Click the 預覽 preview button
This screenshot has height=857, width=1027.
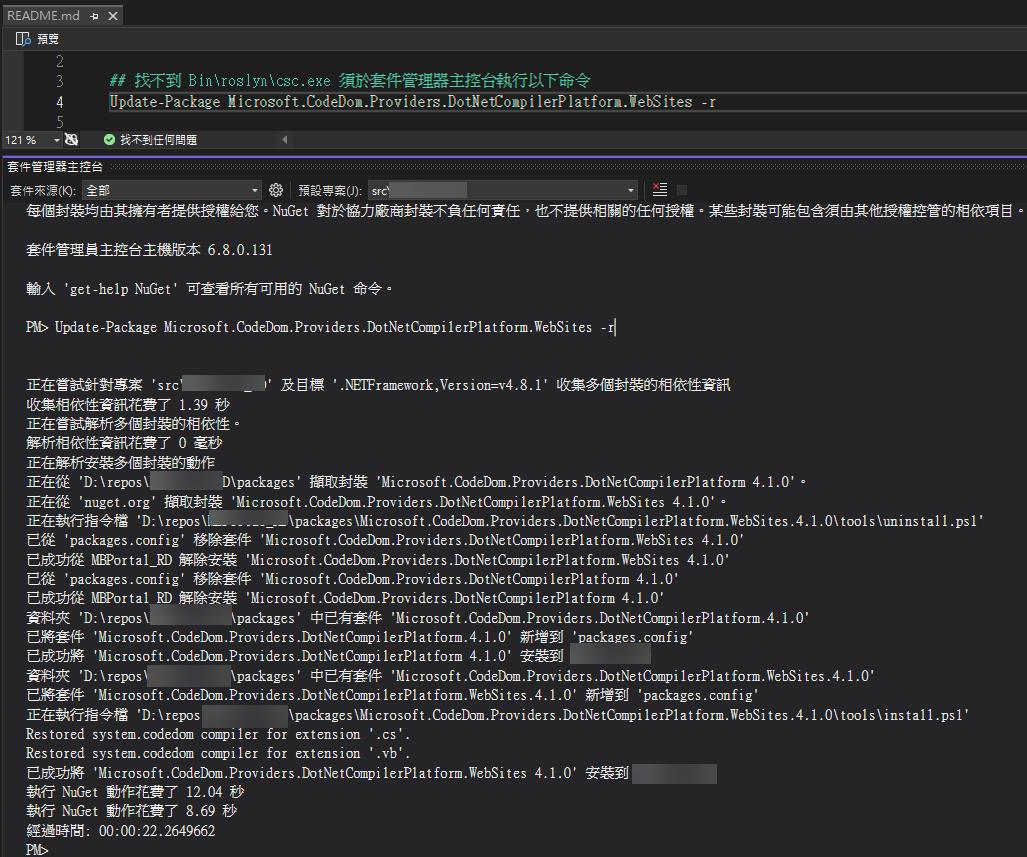(38, 39)
